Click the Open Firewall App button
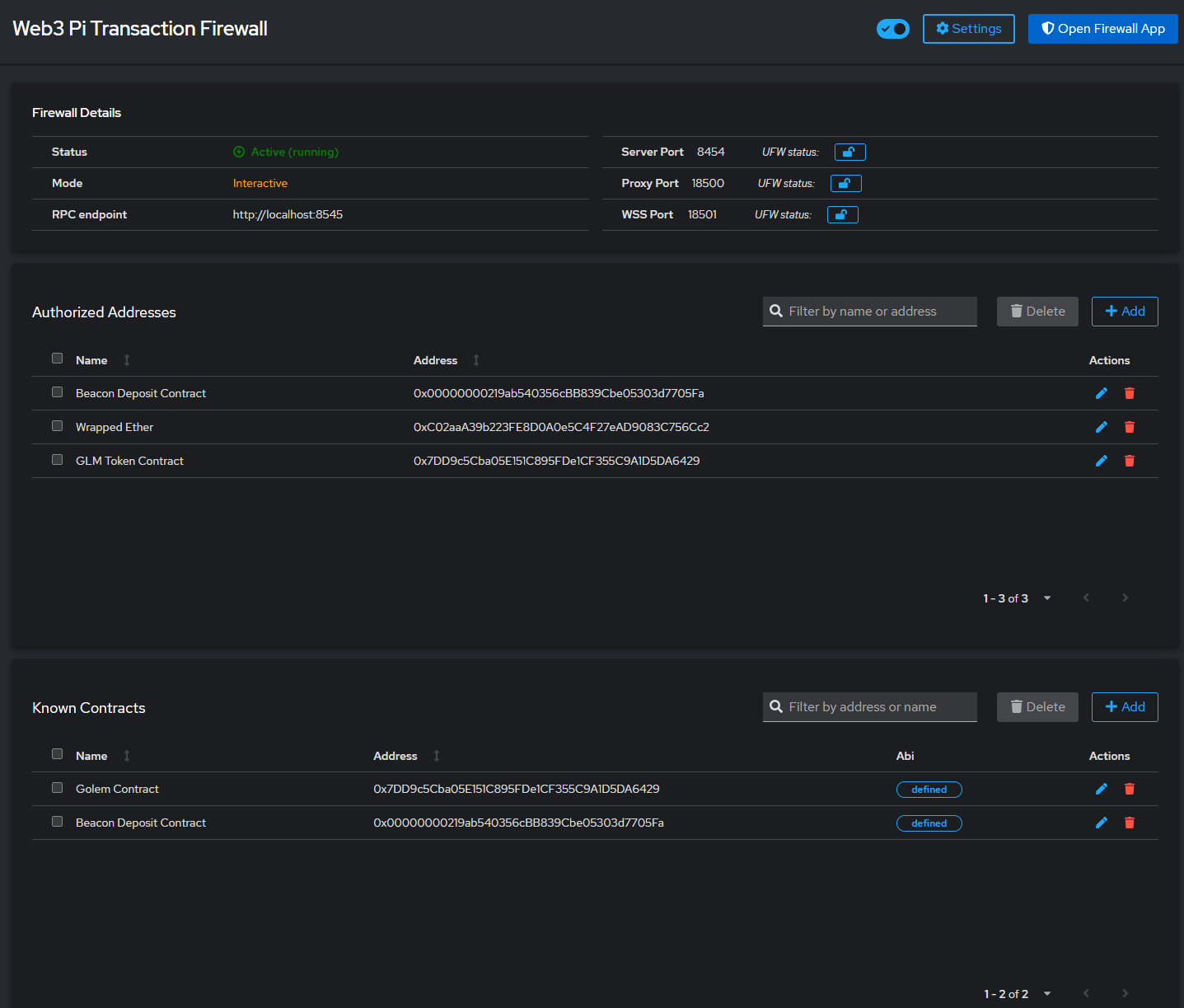 (x=1102, y=29)
